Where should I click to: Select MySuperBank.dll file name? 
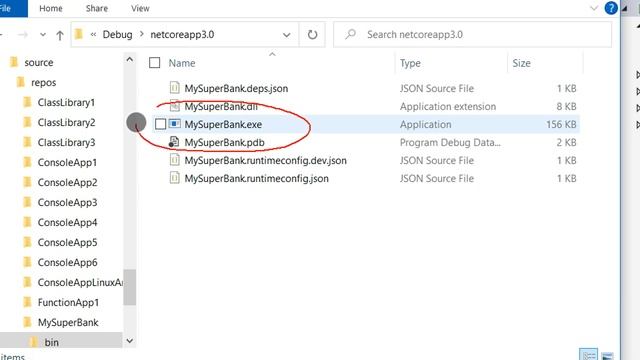221,107
